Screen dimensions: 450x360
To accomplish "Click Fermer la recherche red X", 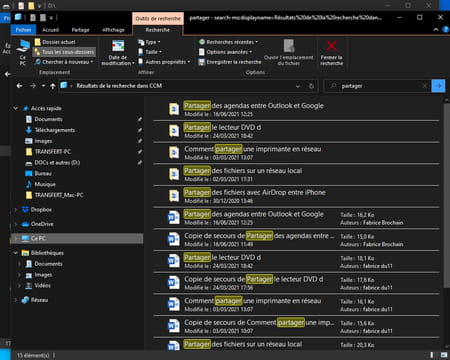I will click(332, 52).
